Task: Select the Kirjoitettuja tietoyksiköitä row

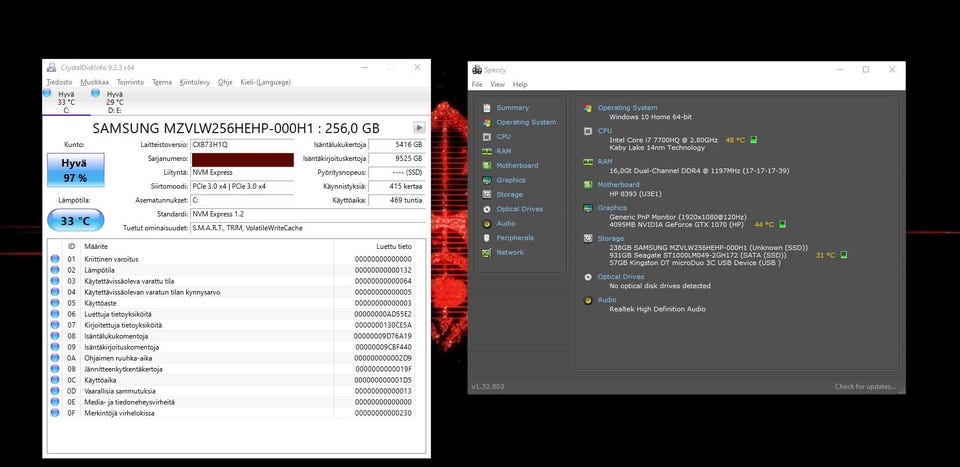Action: (x=232, y=325)
